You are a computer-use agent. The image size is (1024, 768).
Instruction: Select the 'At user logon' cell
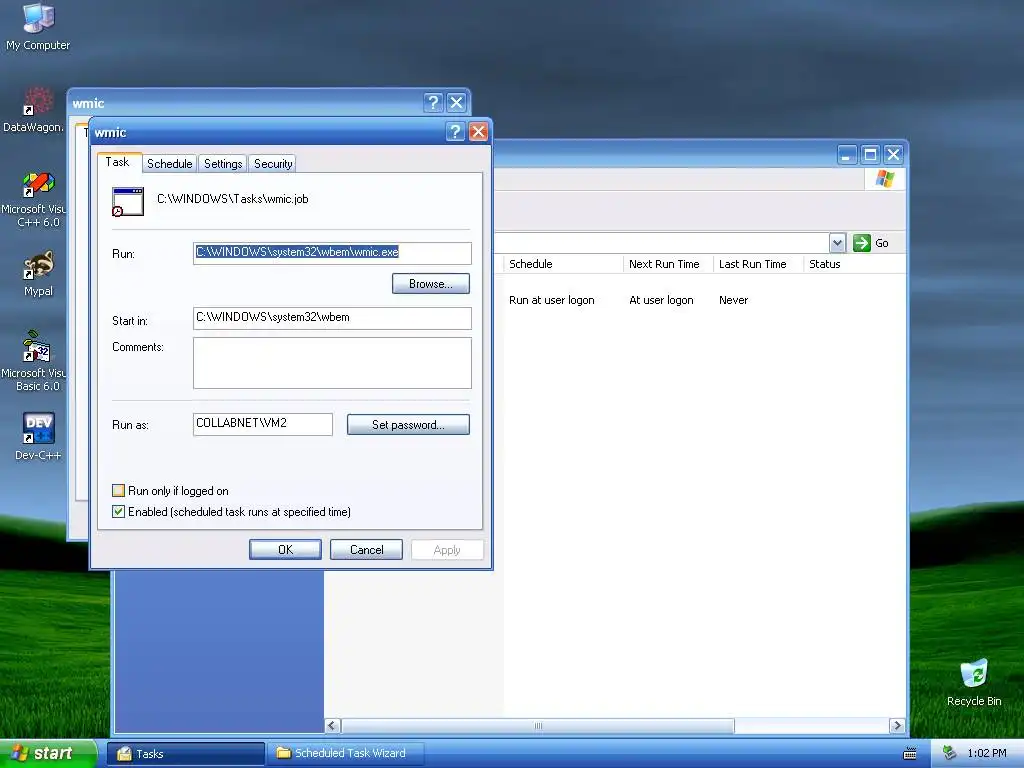tap(661, 300)
